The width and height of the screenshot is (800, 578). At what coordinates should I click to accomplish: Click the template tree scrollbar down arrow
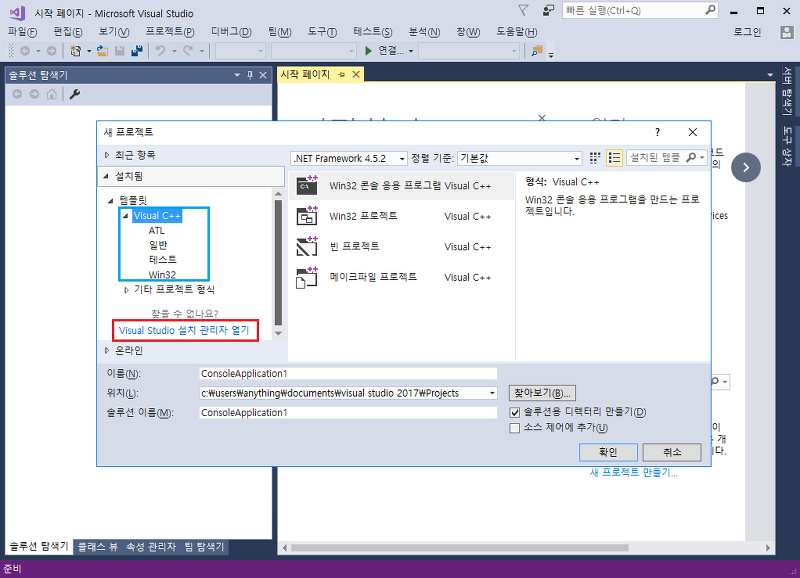click(x=278, y=334)
